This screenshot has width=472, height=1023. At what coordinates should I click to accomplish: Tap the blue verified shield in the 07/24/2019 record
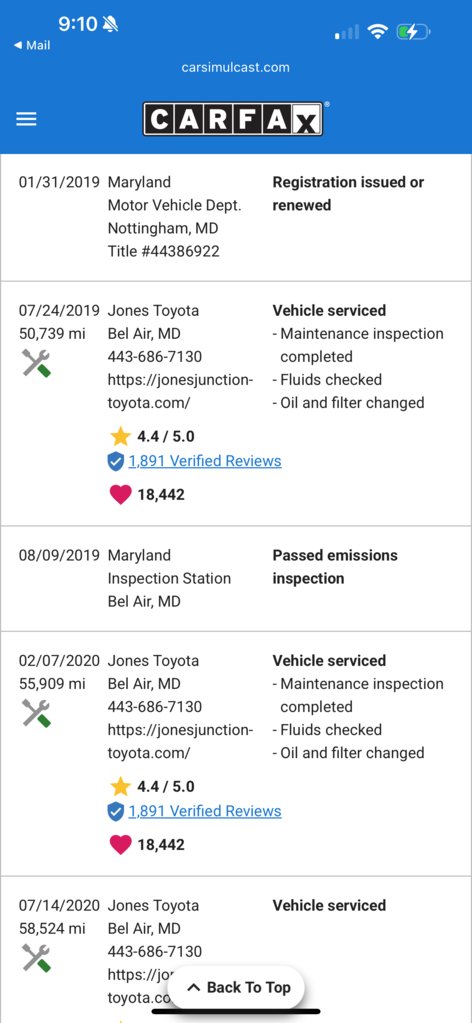pyautogui.click(x=116, y=462)
